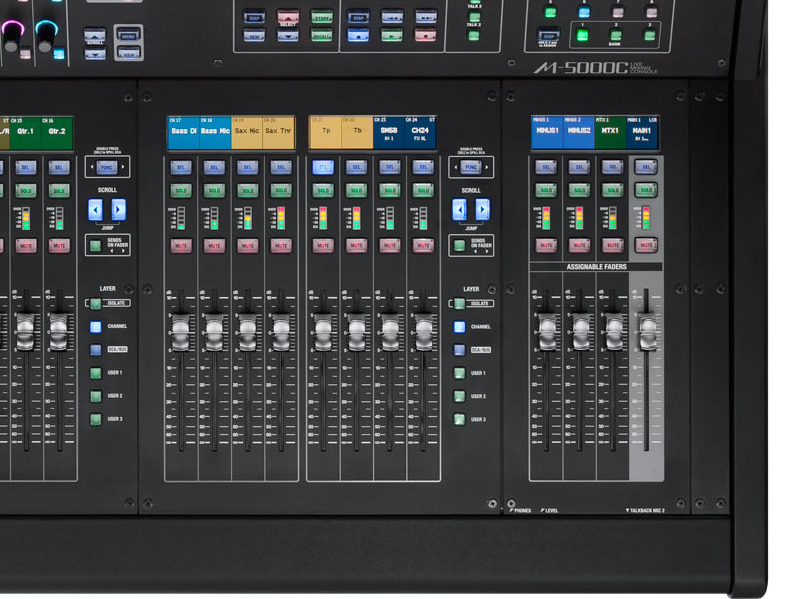Screen dimensions: 807x599
Task: Touch the pink-lit rotary knob
Action: coord(12,35)
